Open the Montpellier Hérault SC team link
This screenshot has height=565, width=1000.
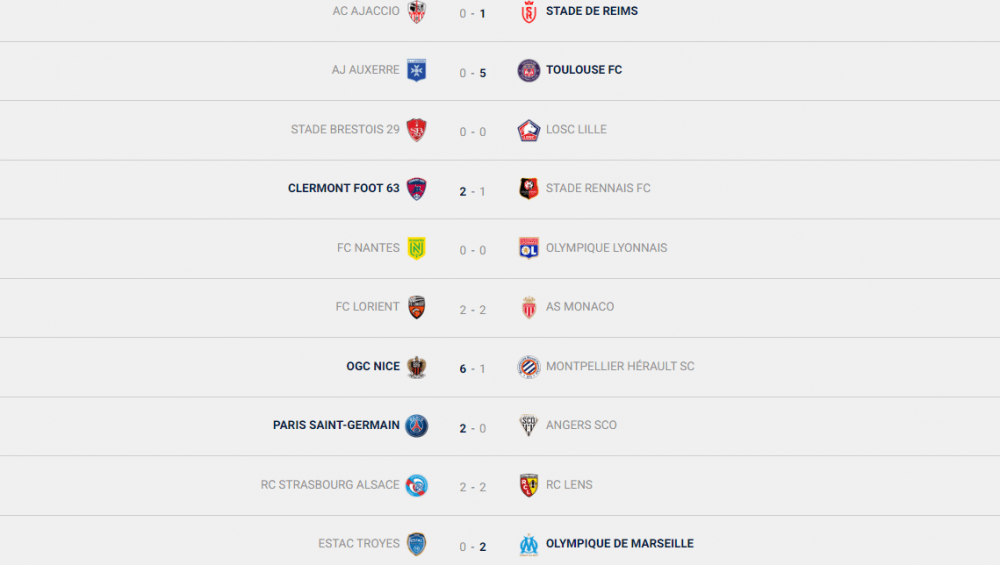click(x=620, y=367)
